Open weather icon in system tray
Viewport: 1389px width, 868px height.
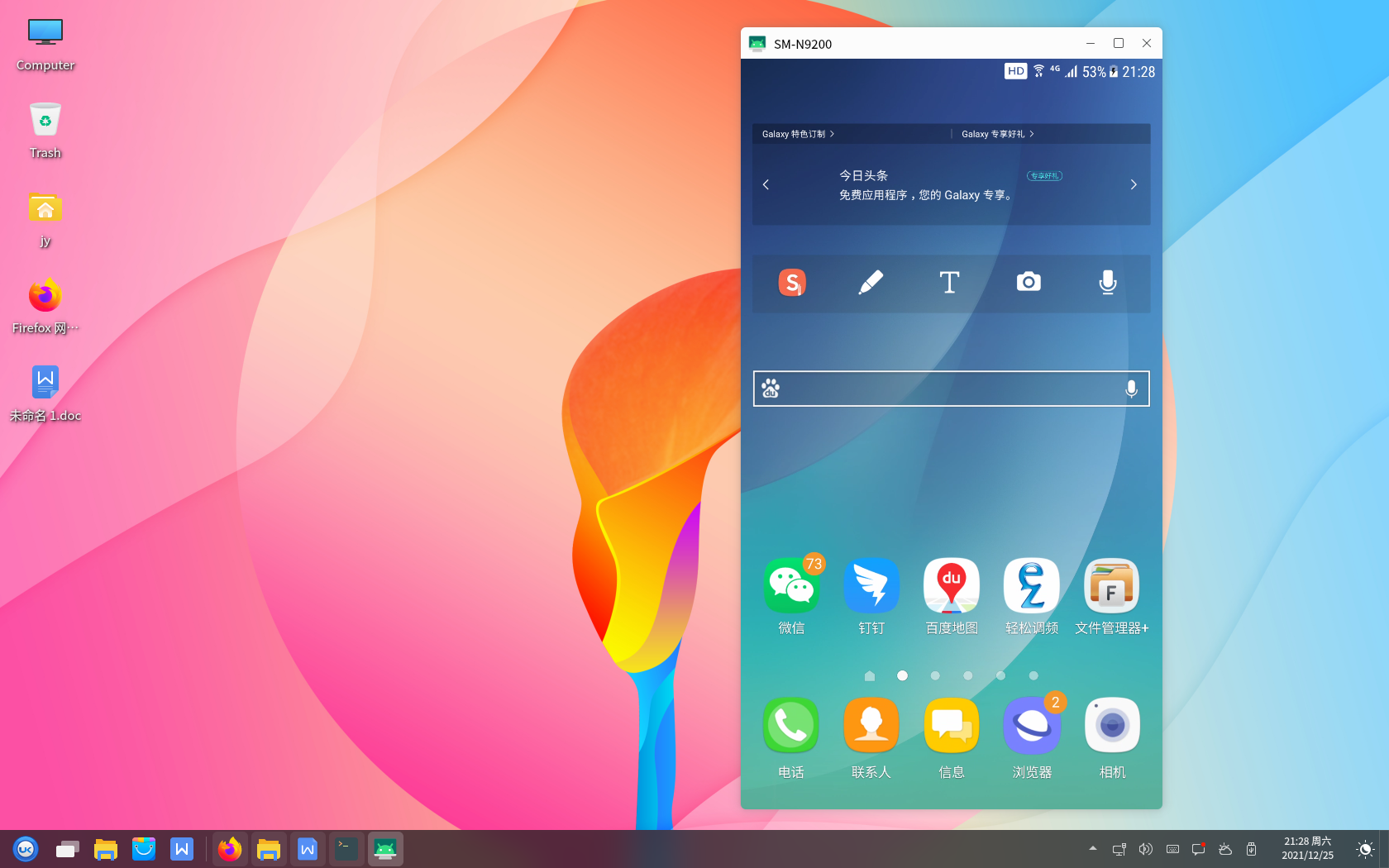pyautogui.click(x=1225, y=849)
